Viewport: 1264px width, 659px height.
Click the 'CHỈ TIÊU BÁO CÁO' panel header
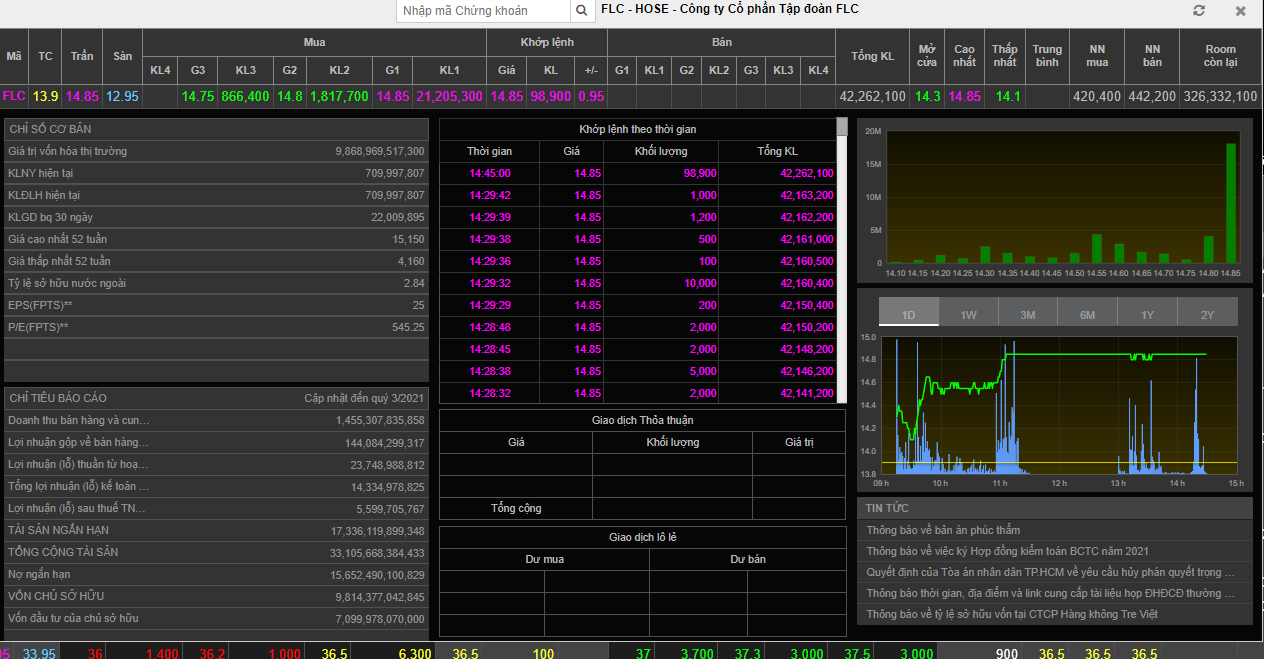tap(216, 398)
